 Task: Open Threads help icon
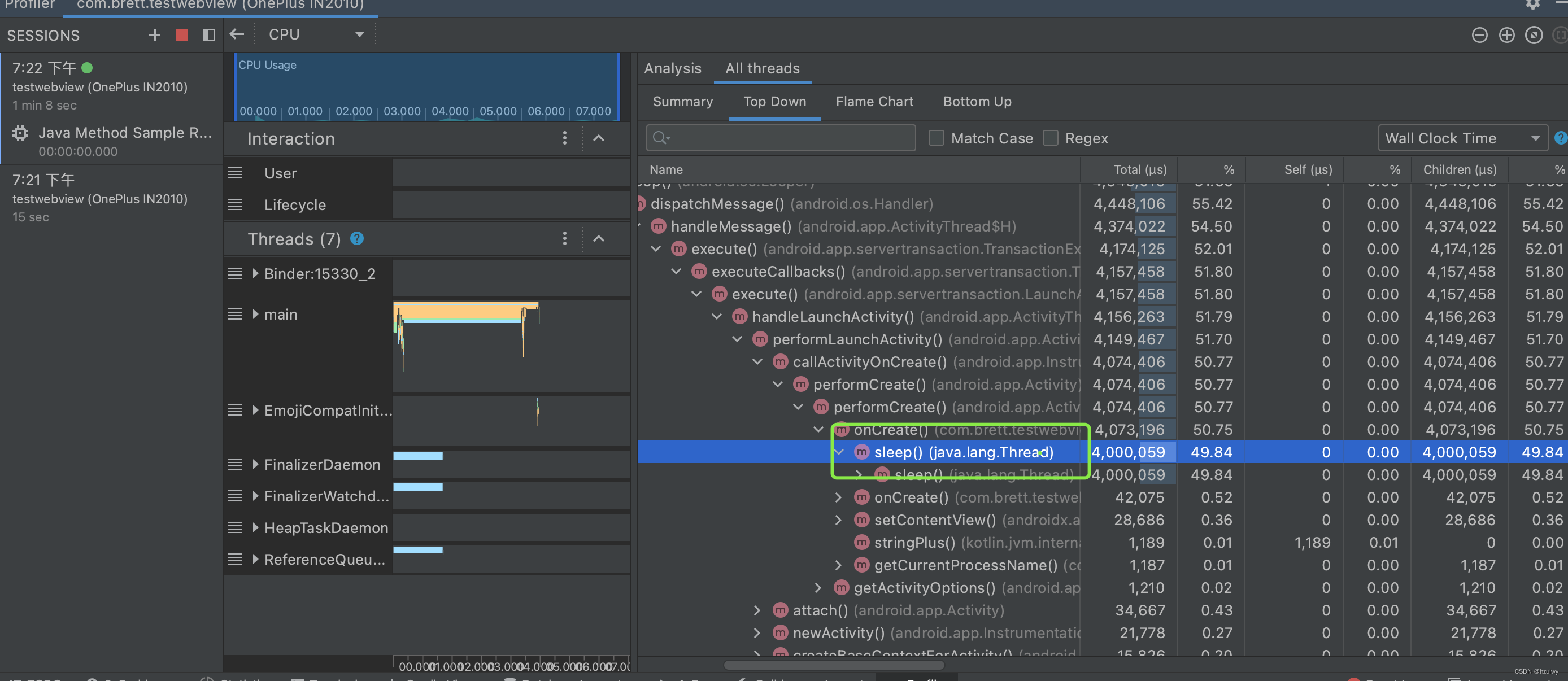tap(358, 238)
